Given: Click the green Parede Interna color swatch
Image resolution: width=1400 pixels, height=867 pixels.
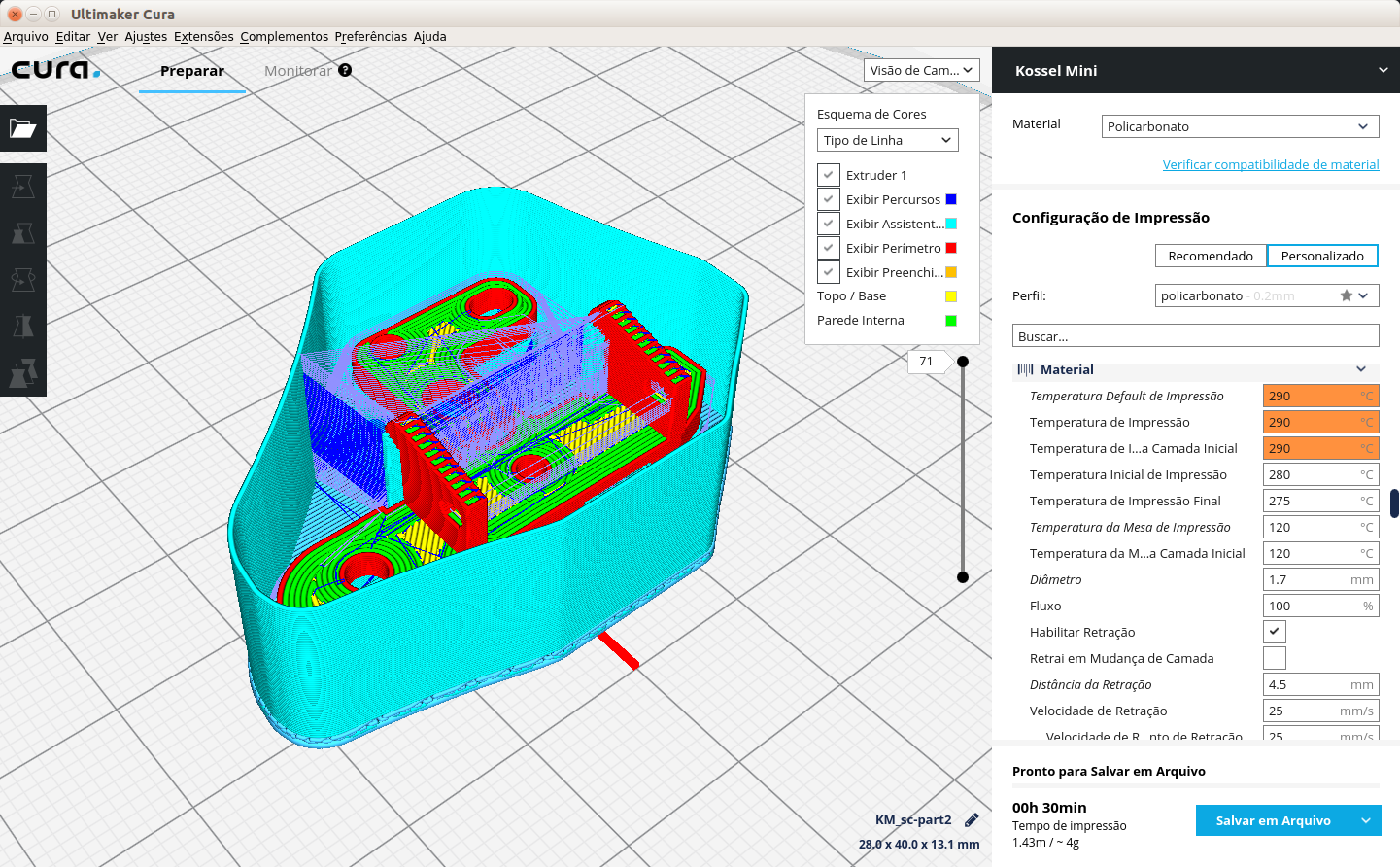Looking at the screenshot, I should (951, 321).
